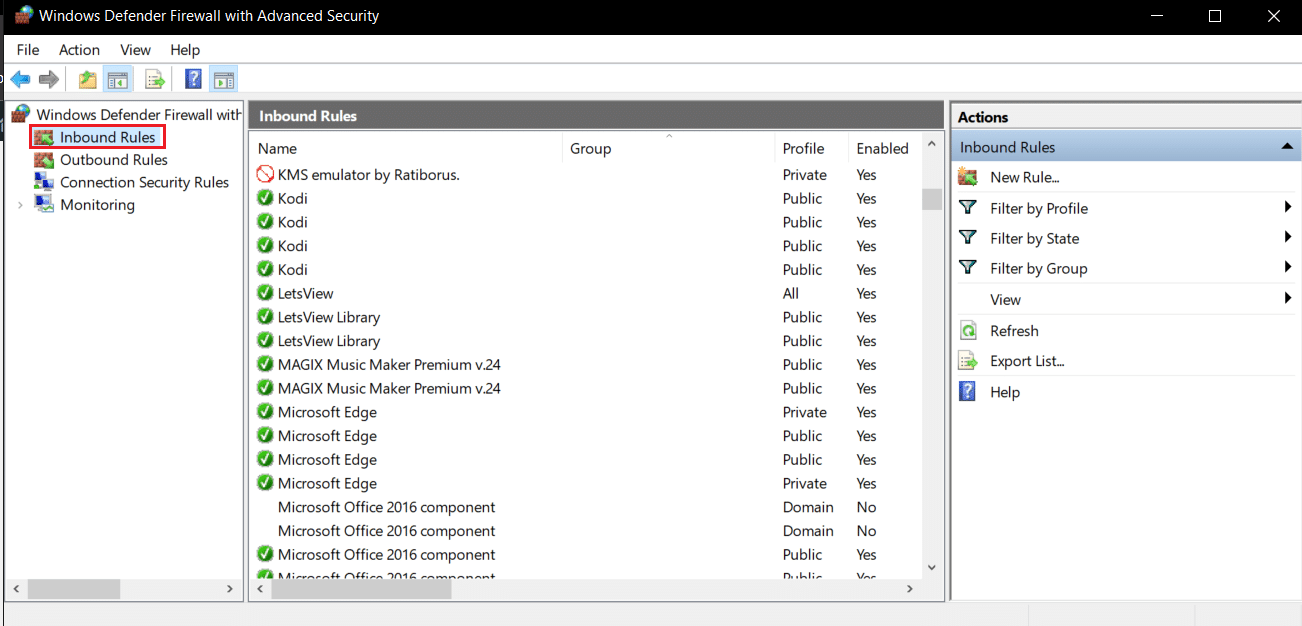The height and width of the screenshot is (626, 1302).
Task: Click the funnel icon beside Filter by Group
Action: [x=967, y=268]
